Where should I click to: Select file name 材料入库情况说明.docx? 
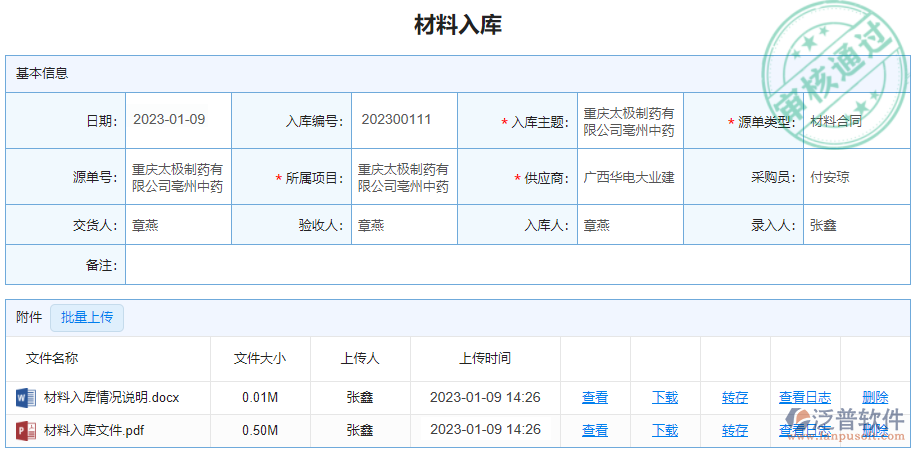click(x=111, y=398)
